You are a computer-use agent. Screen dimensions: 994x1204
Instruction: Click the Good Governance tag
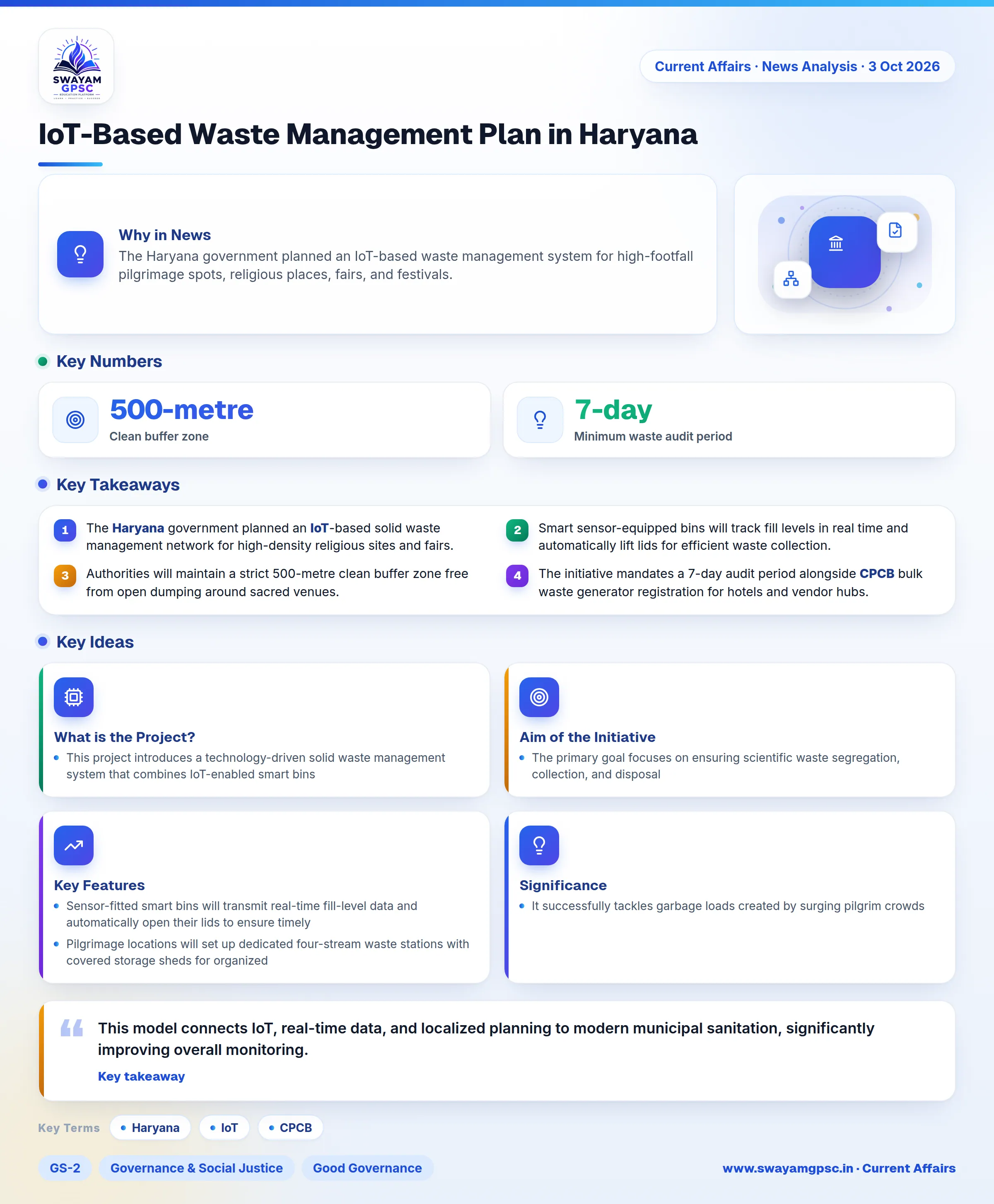tap(367, 1168)
